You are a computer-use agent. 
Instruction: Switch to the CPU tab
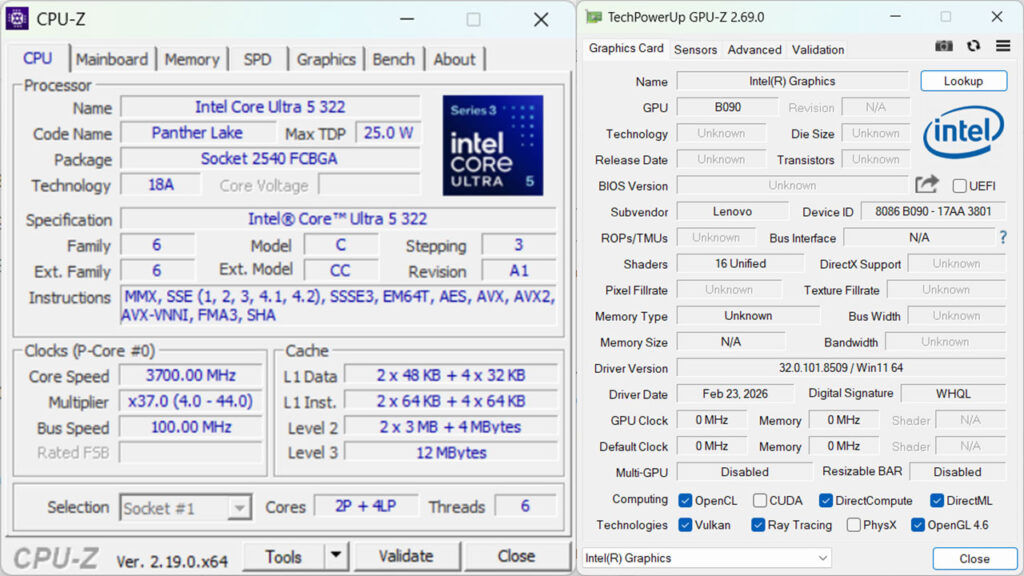pos(38,58)
